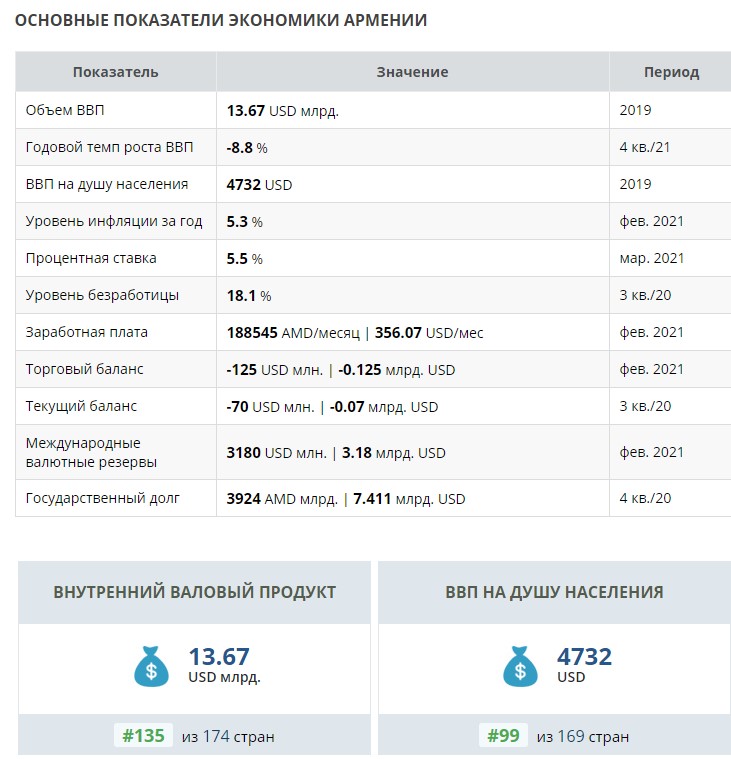Click the #135 ranking badge
The width and height of the screenshot is (731, 759).
pos(143,736)
